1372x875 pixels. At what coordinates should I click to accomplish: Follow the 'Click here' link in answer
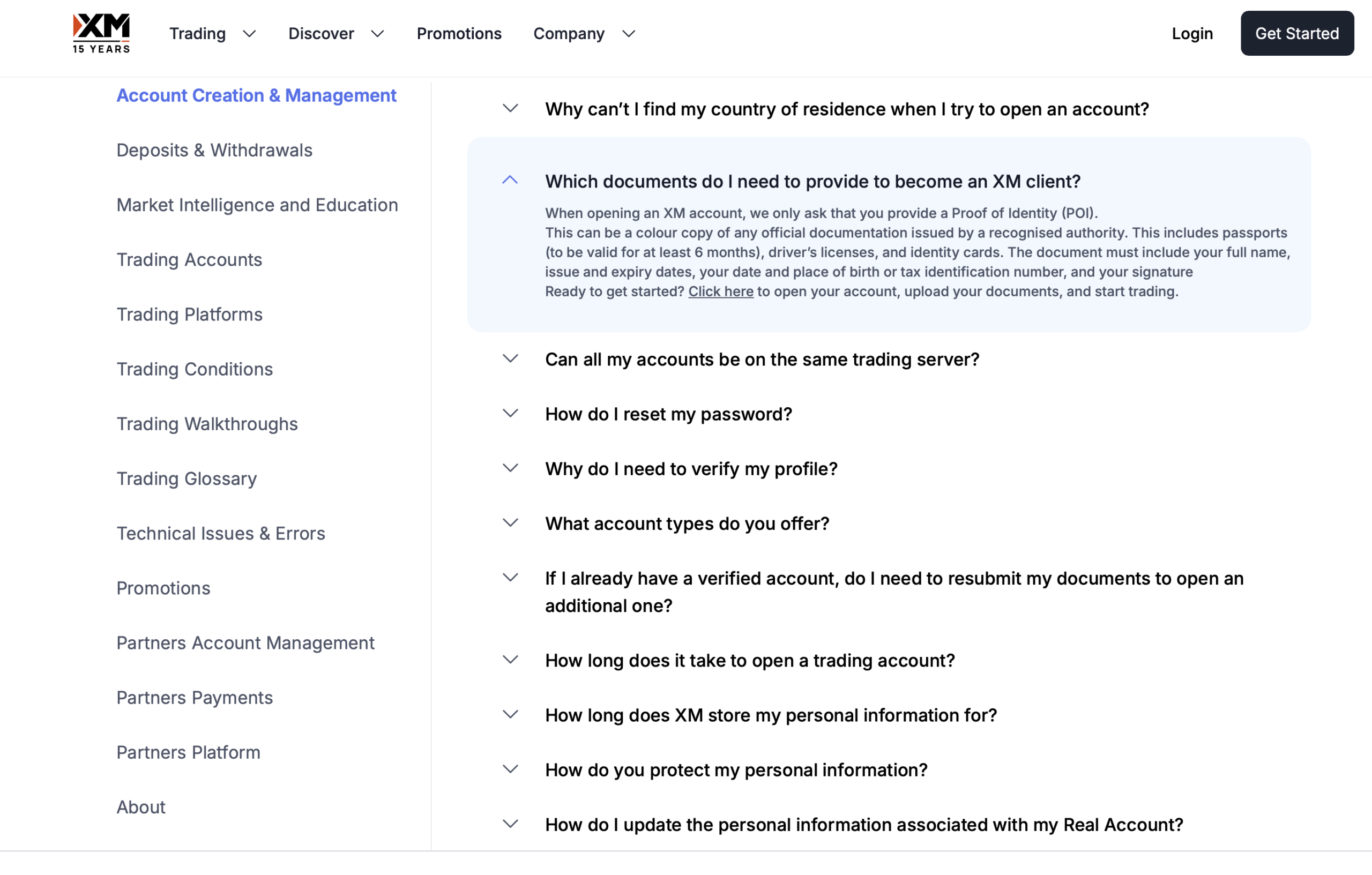[x=720, y=291]
